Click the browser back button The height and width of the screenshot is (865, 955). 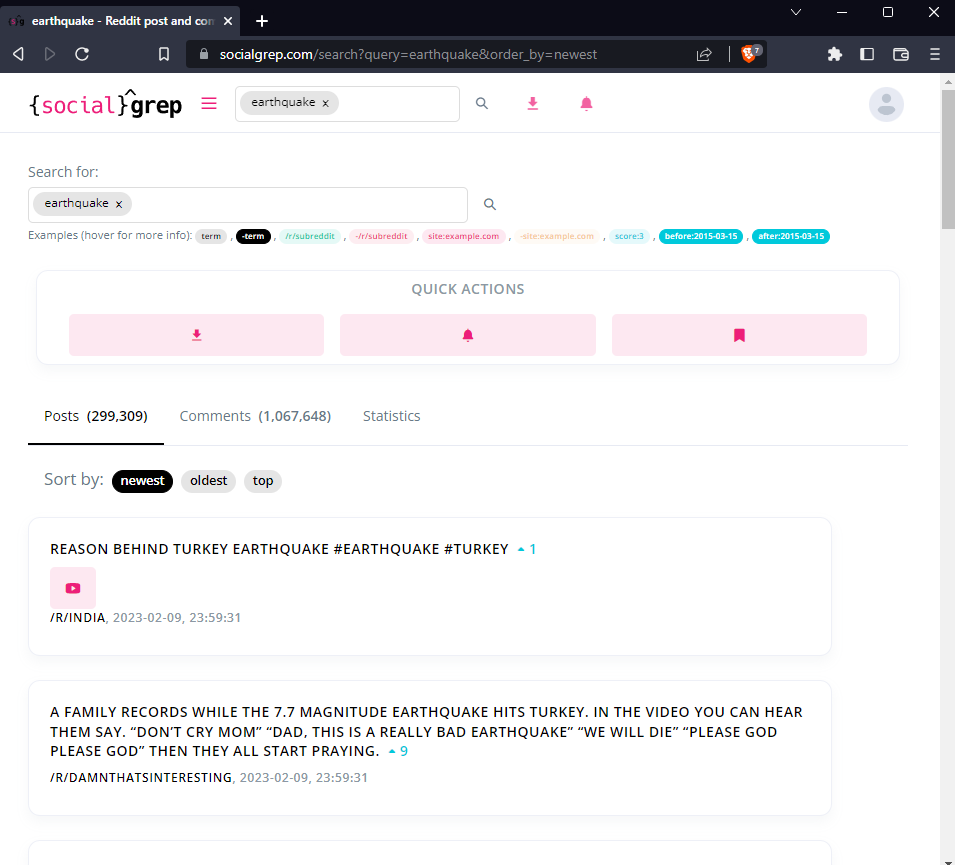(18, 54)
